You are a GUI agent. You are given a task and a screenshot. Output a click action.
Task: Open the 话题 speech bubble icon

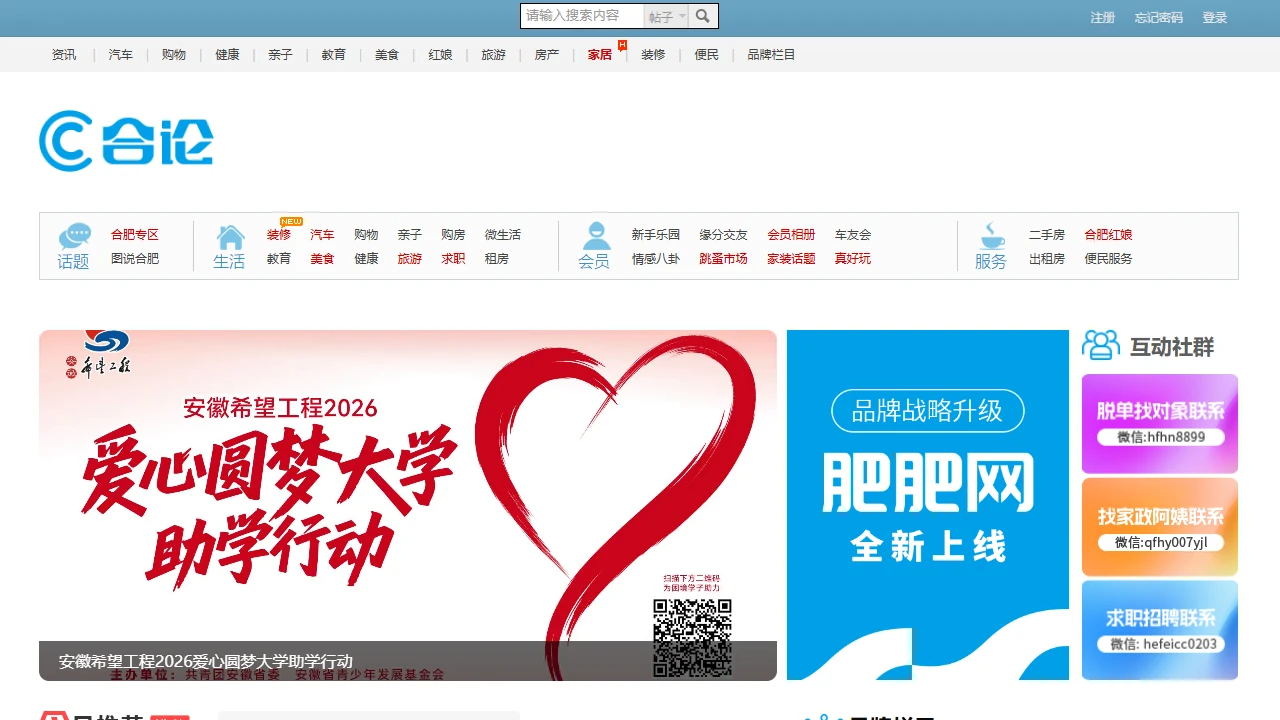pyautogui.click(x=74, y=236)
